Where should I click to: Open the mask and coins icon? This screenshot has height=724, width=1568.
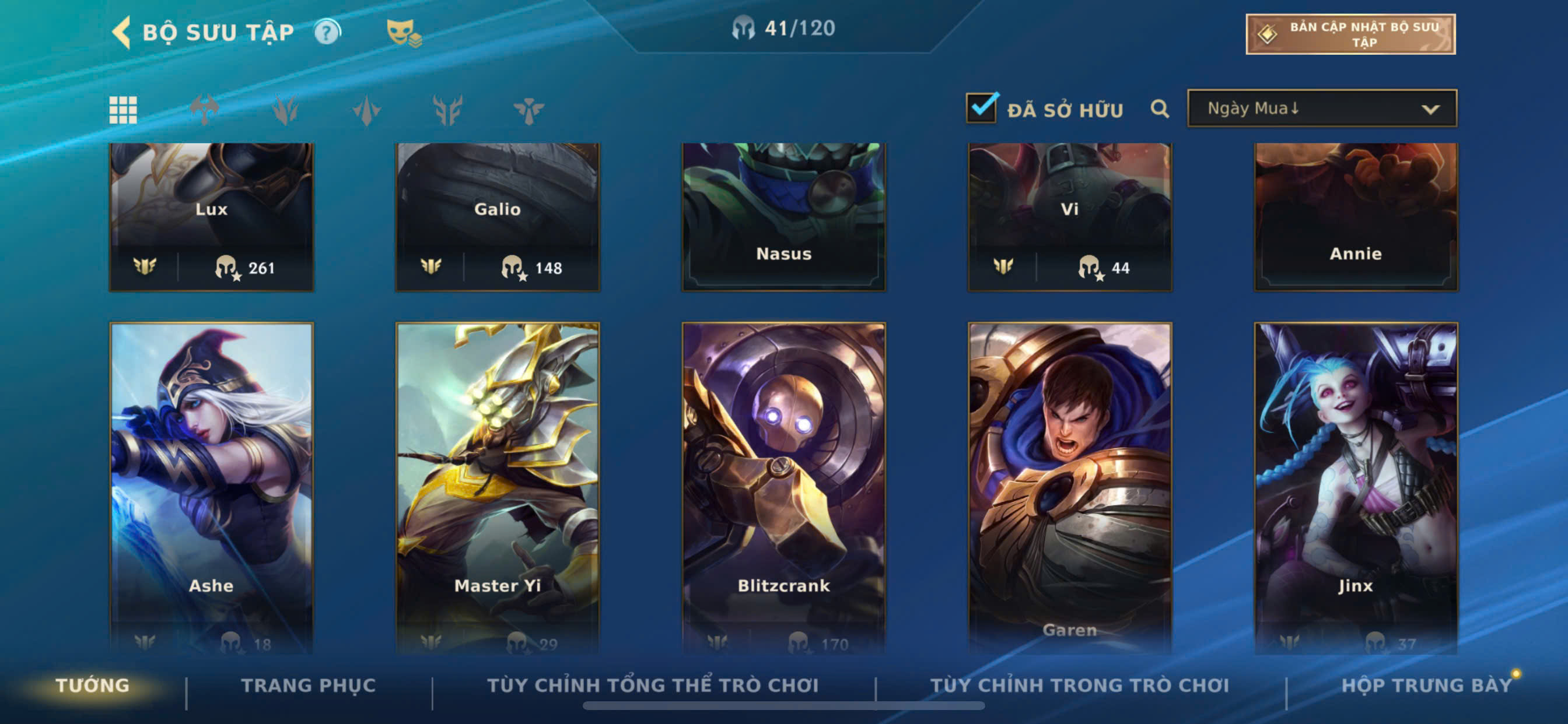(404, 33)
